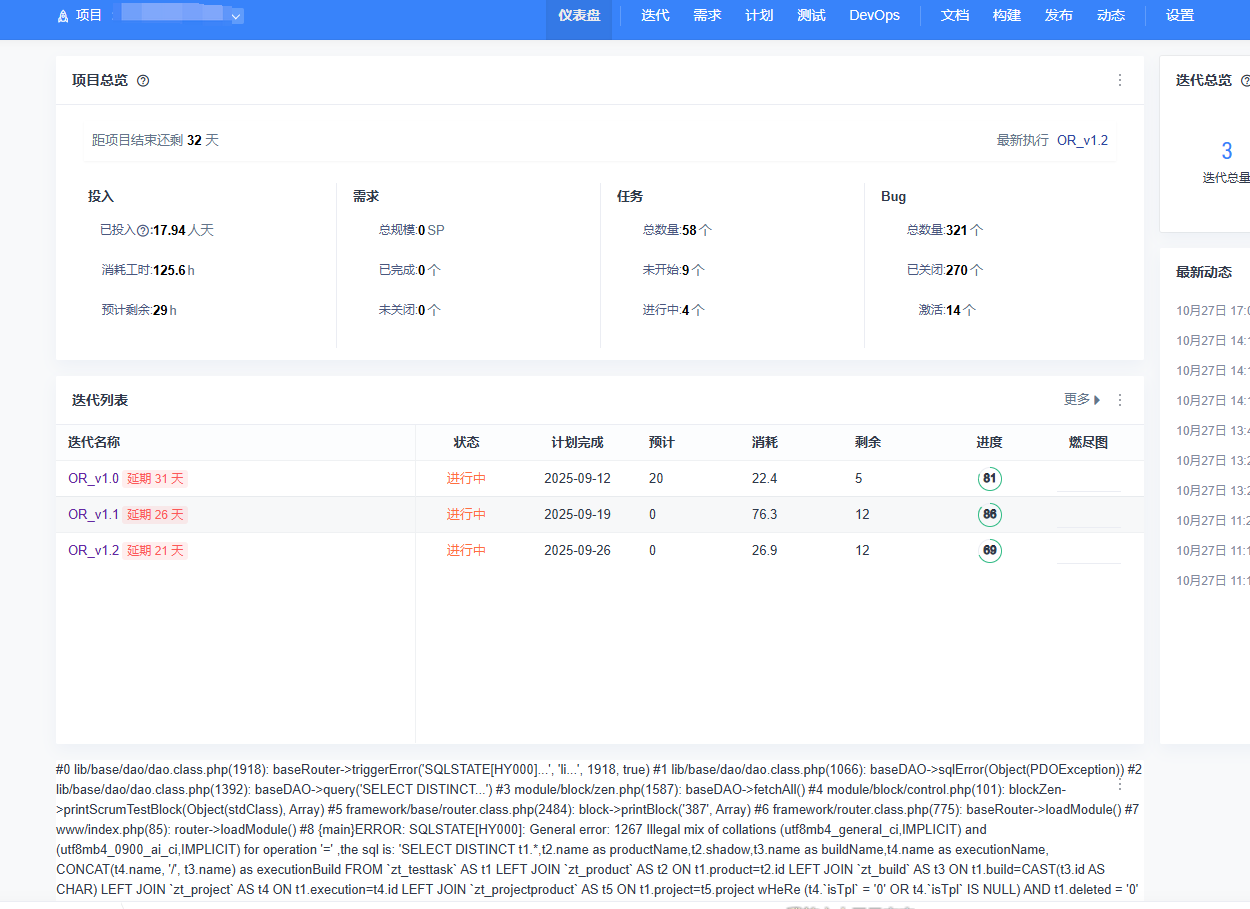
Task: Click burndown chart thumbnail for OR_v1.1
Action: [1088, 515]
